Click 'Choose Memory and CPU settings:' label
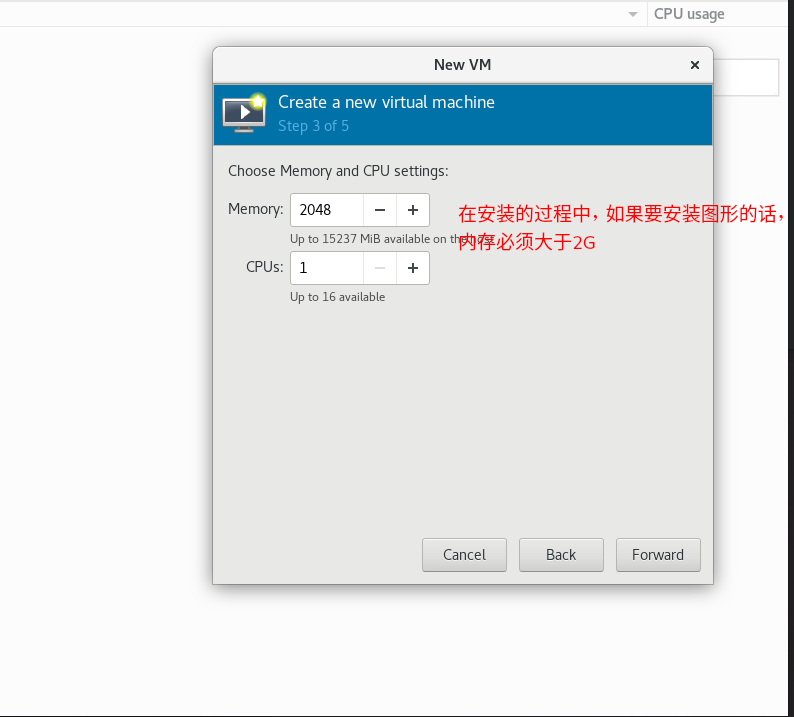The width and height of the screenshot is (794, 717). 338,171
